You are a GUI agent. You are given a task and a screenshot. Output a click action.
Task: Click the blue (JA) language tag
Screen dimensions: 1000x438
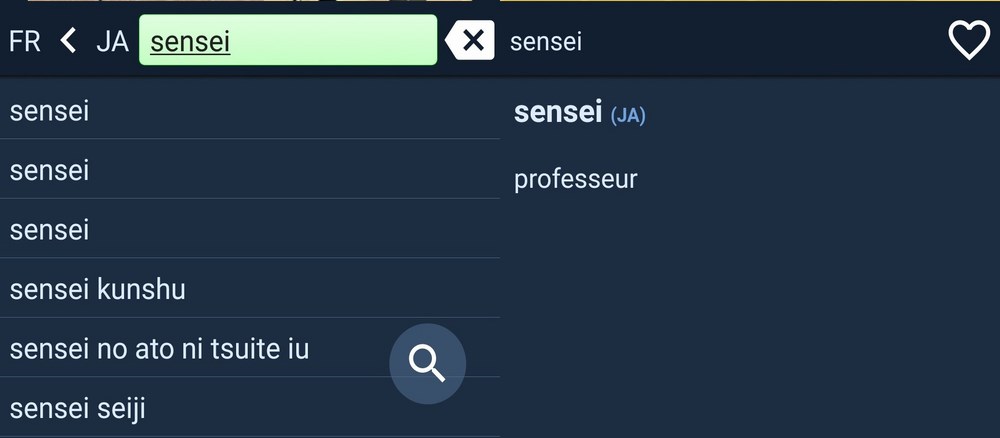click(x=628, y=116)
